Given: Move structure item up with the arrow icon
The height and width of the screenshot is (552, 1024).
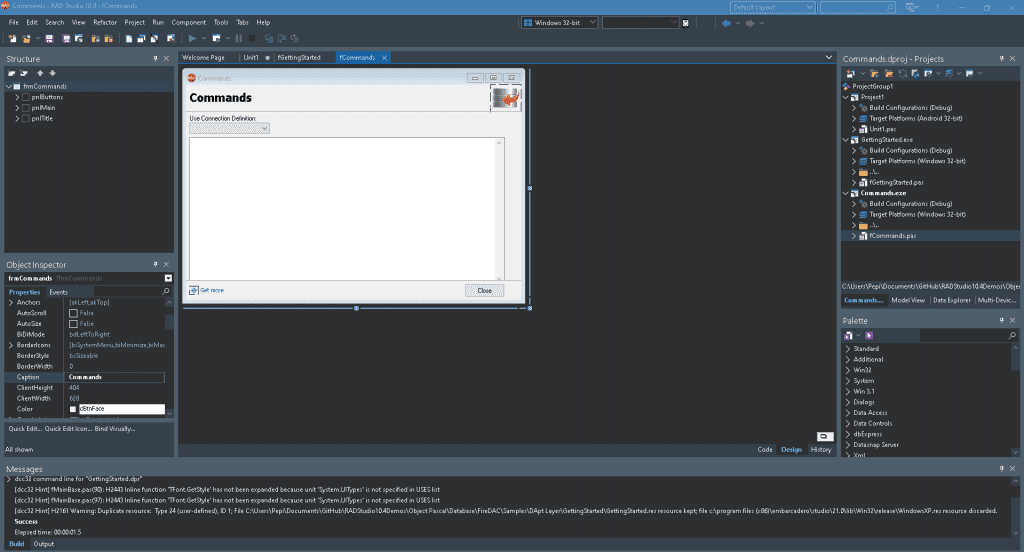Looking at the screenshot, I should [40, 73].
